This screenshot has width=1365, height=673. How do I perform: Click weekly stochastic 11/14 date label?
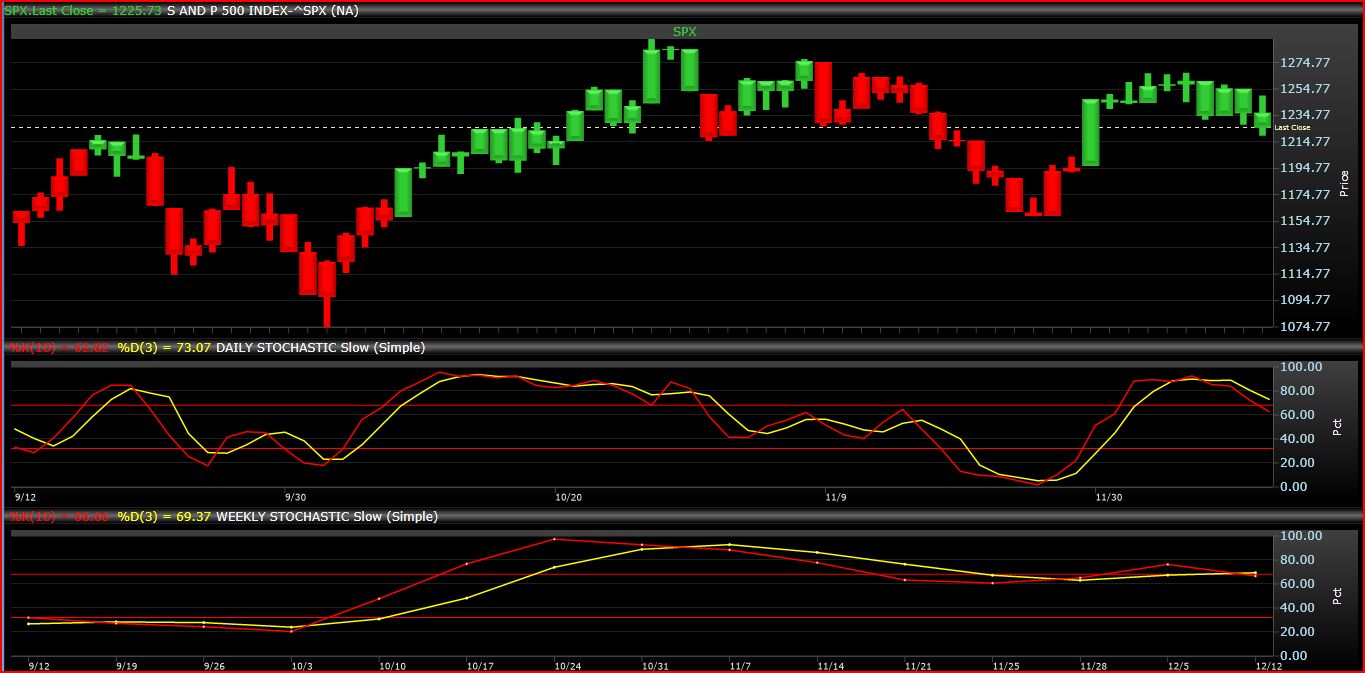coord(831,665)
